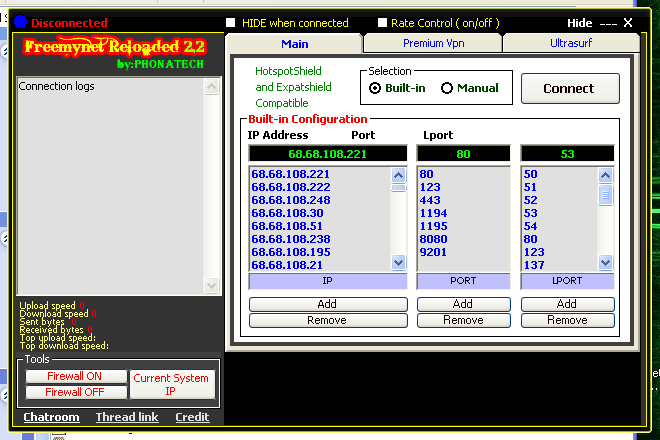
Task: Enable Rate Control on/off checkbox
Action: click(x=382, y=23)
